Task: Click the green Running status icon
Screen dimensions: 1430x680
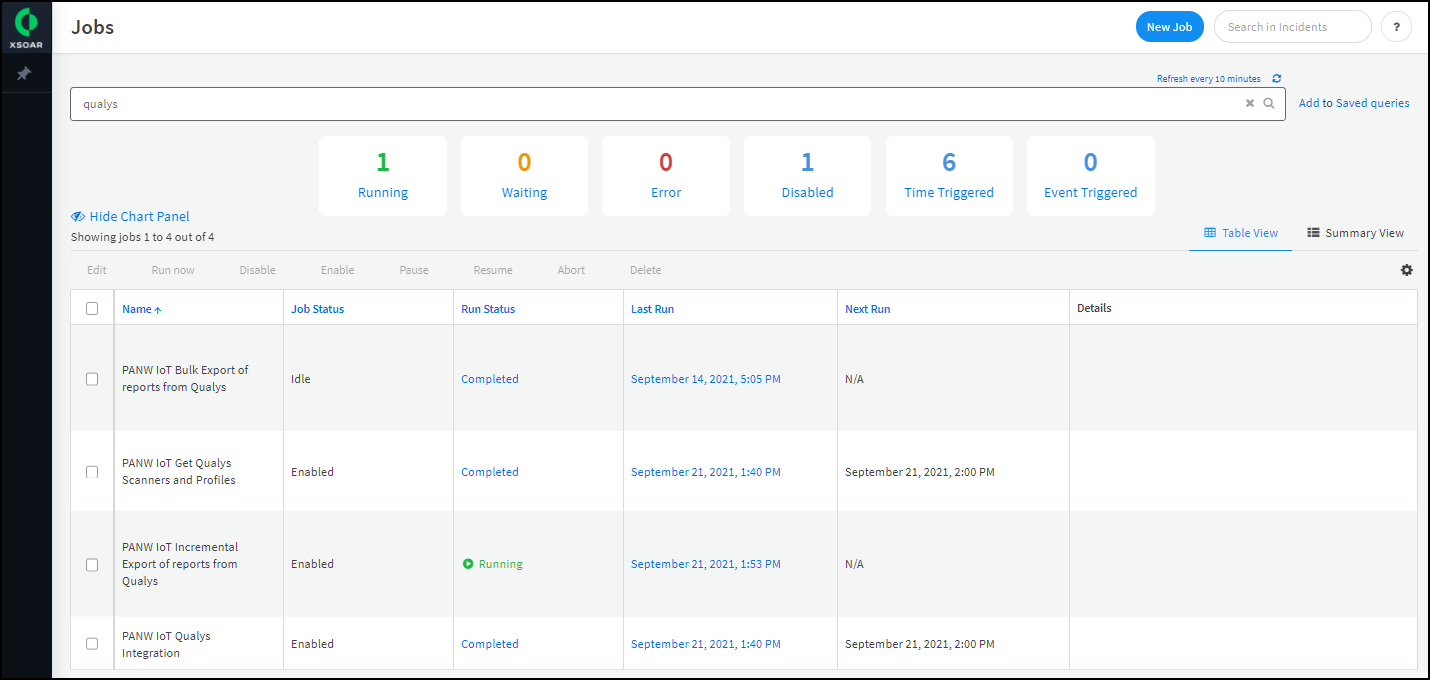Action: pos(468,564)
